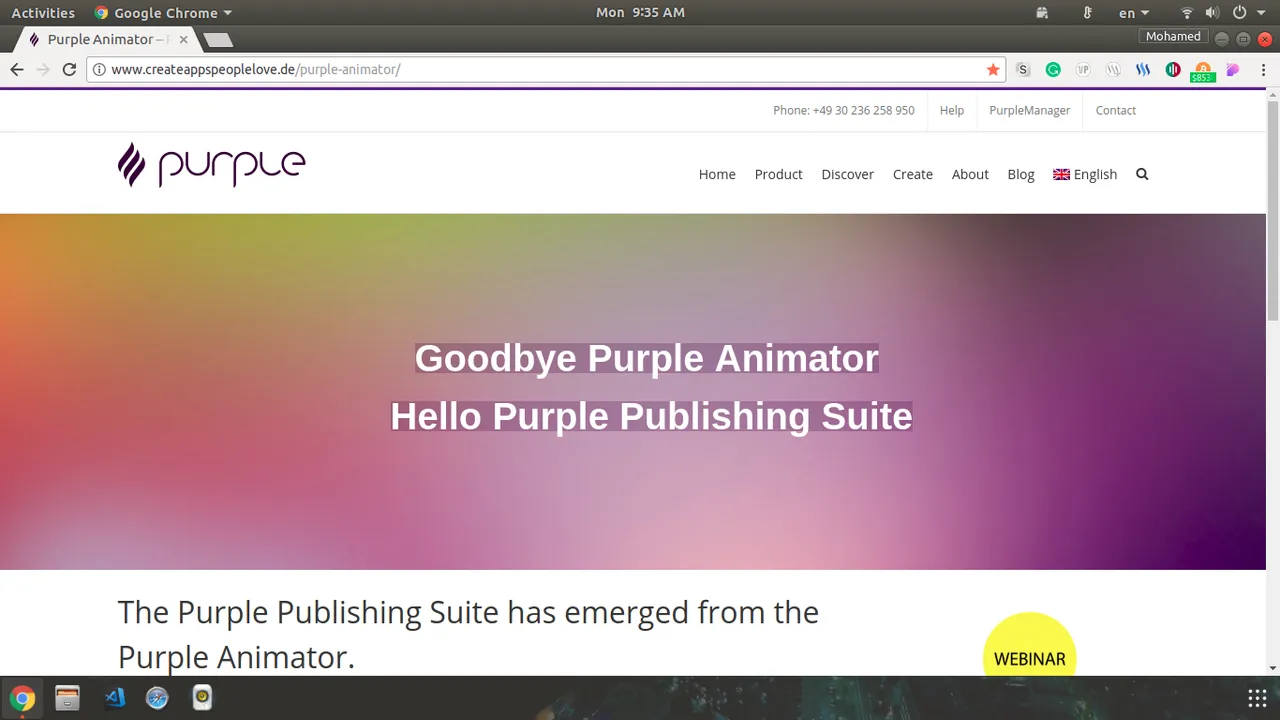
Task: Click the thermometer indicator icon
Action: 1087,13
